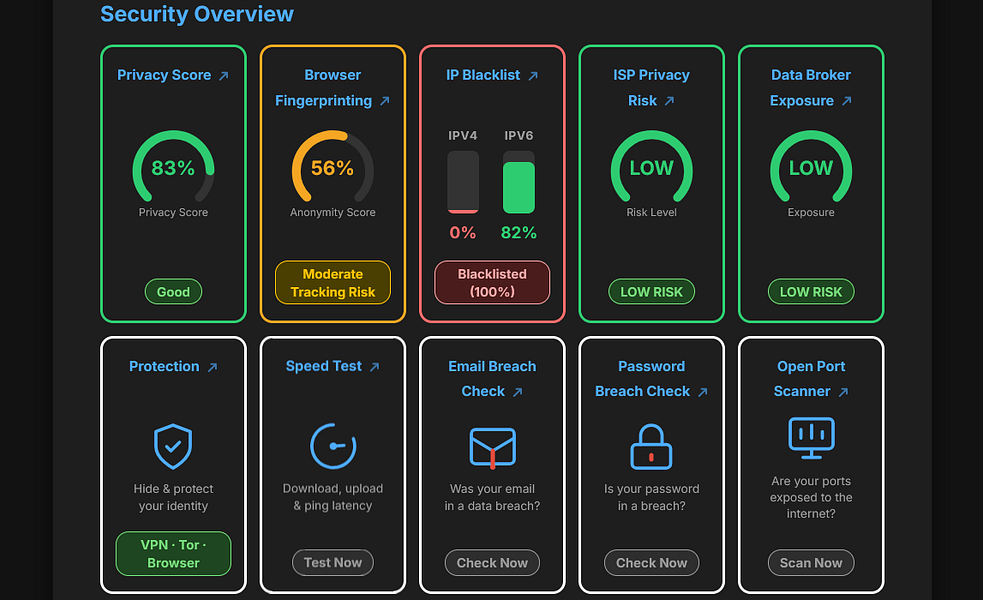The height and width of the screenshot is (600, 983).
Task: Click the LOW Risk Level gauge
Action: pyautogui.click(x=651, y=167)
